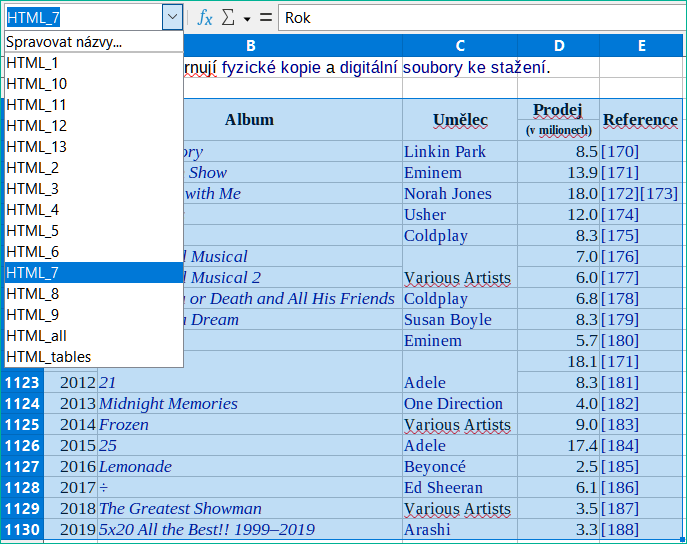
Task: Click the Susan Boyle cell
Action: (x=460, y=320)
